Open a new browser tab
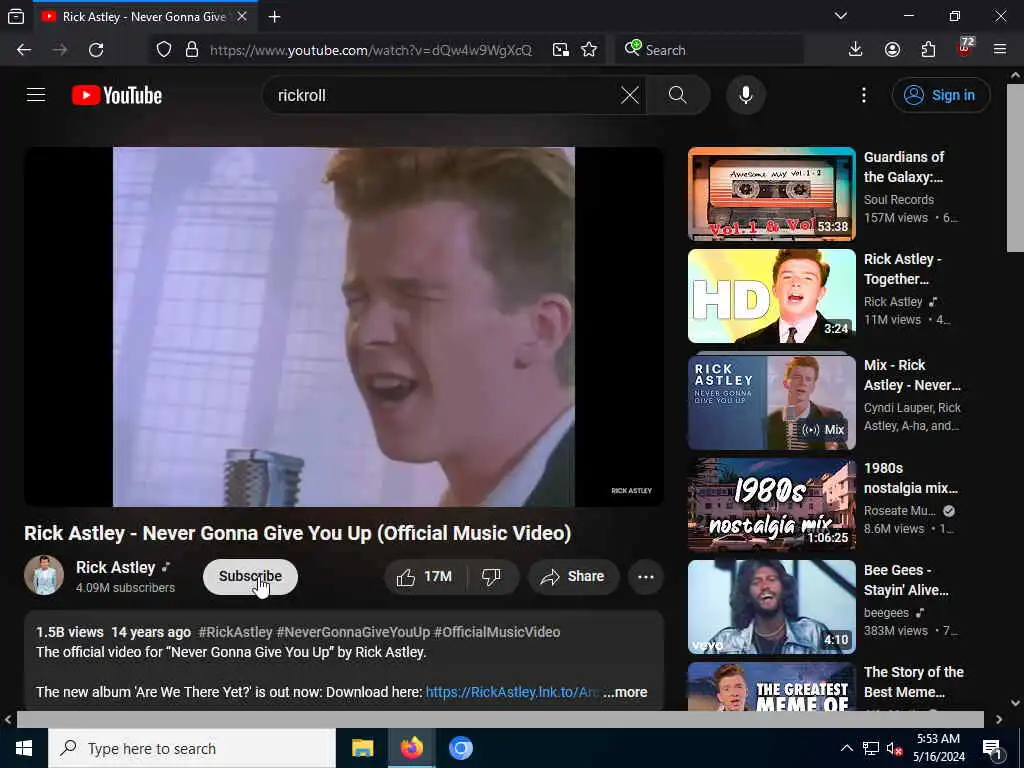This screenshot has width=1024, height=768. (274, 17)
